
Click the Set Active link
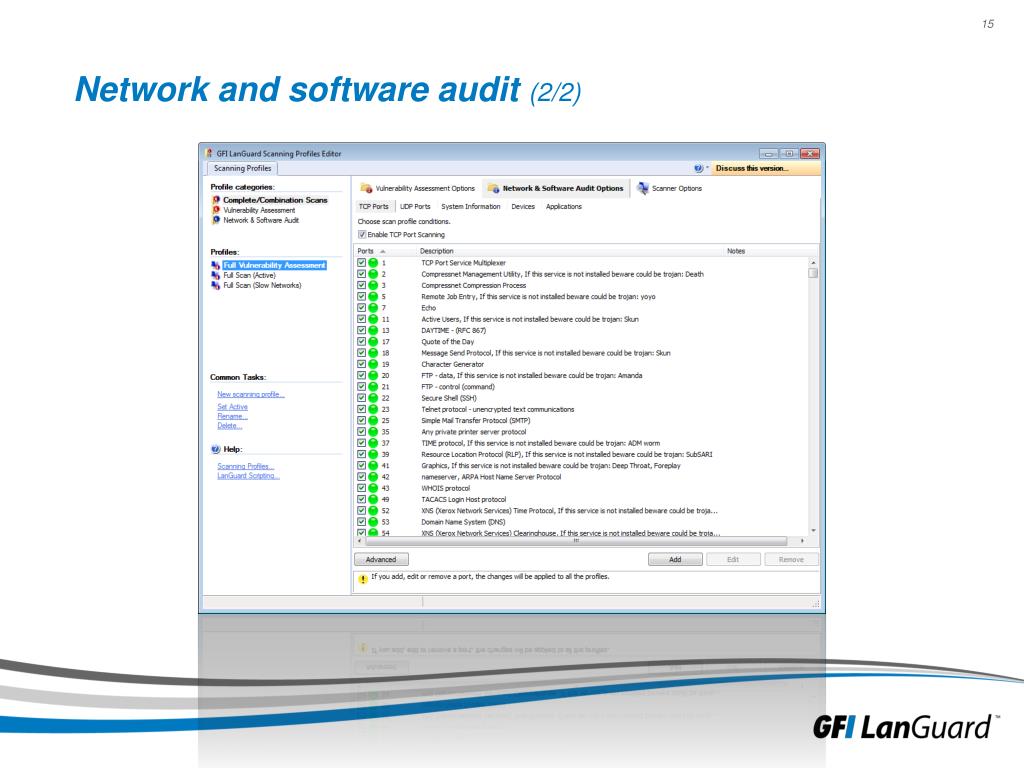(232, 407)
